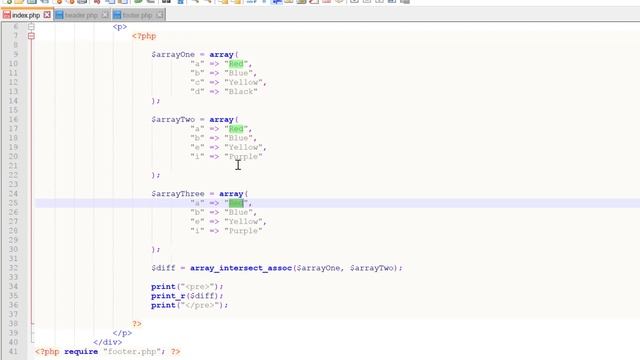Click the opening <p> tag on line 6

tap(120, 27)
